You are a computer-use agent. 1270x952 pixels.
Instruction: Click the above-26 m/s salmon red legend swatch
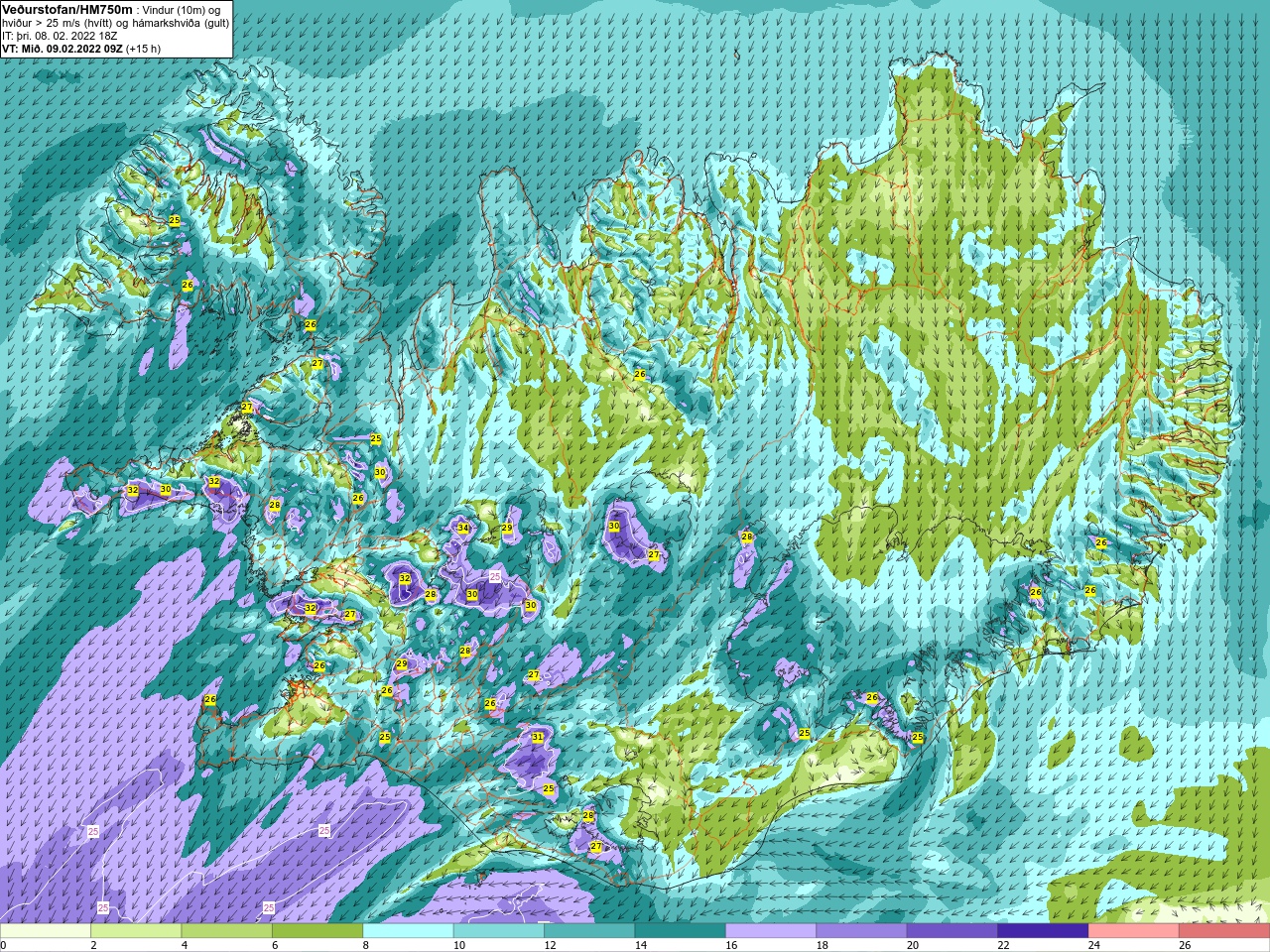(x=1223, y=931)
